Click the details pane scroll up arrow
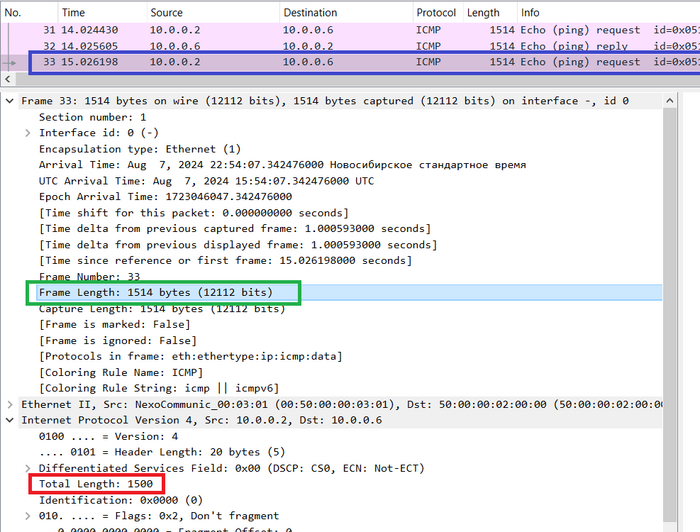The image size is (700, 532). coord(670,101)
